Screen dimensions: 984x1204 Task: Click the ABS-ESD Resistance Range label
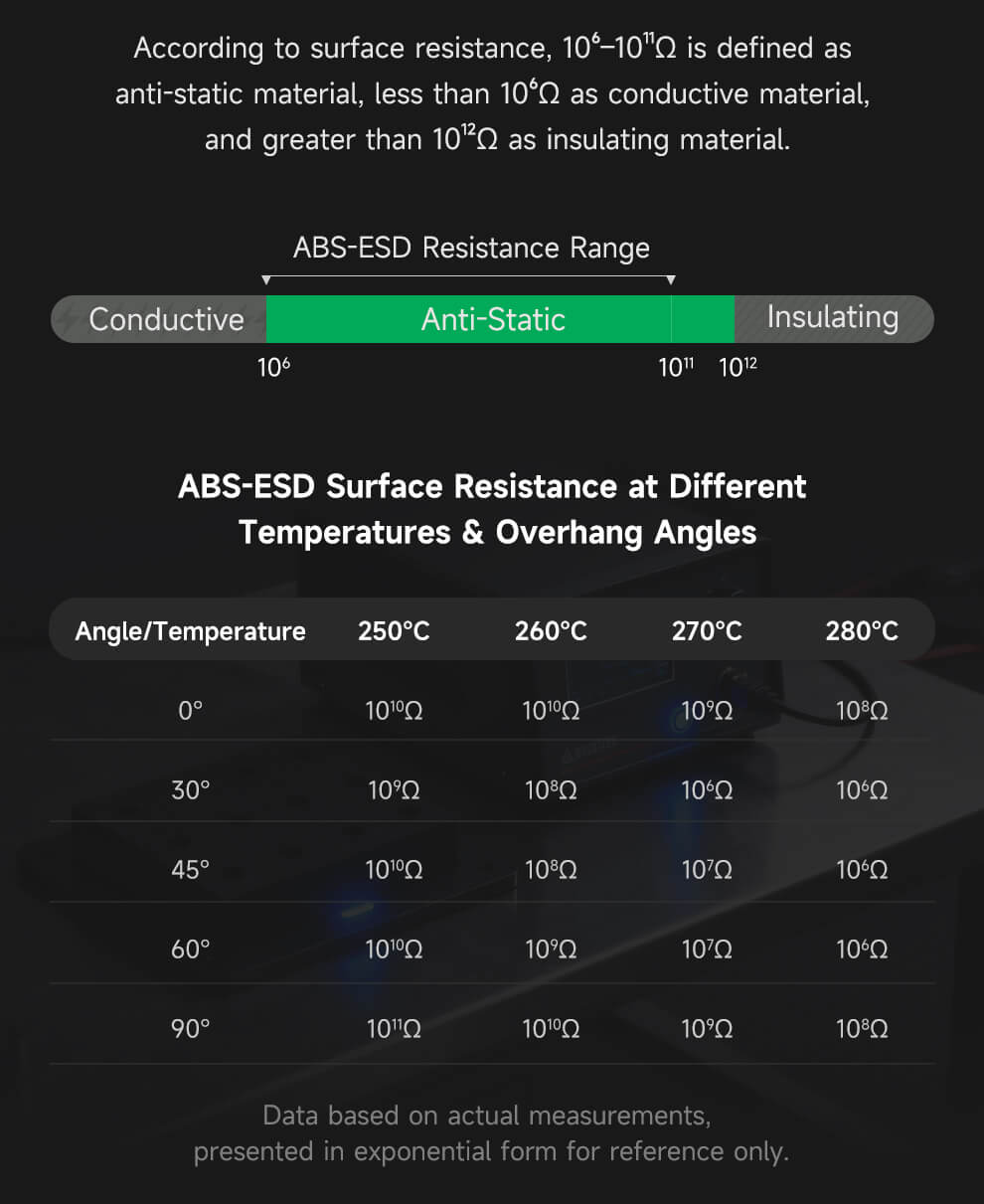(x=471, y=248)
